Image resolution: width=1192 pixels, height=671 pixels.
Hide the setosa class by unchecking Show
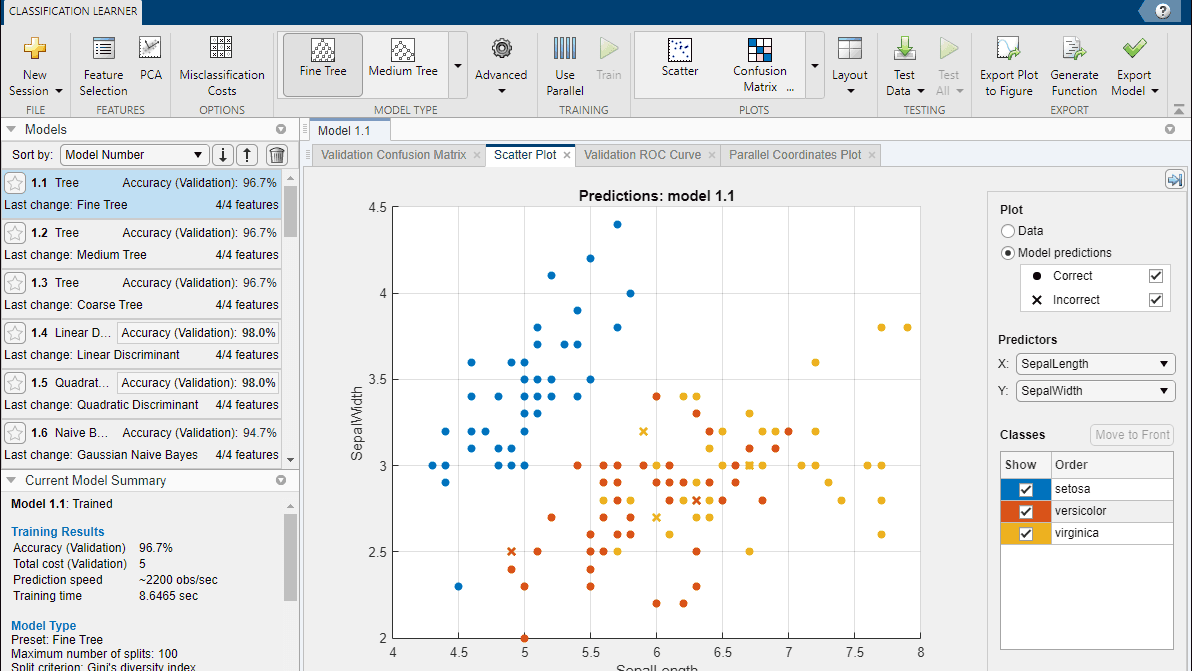[x=1025, y=489]
